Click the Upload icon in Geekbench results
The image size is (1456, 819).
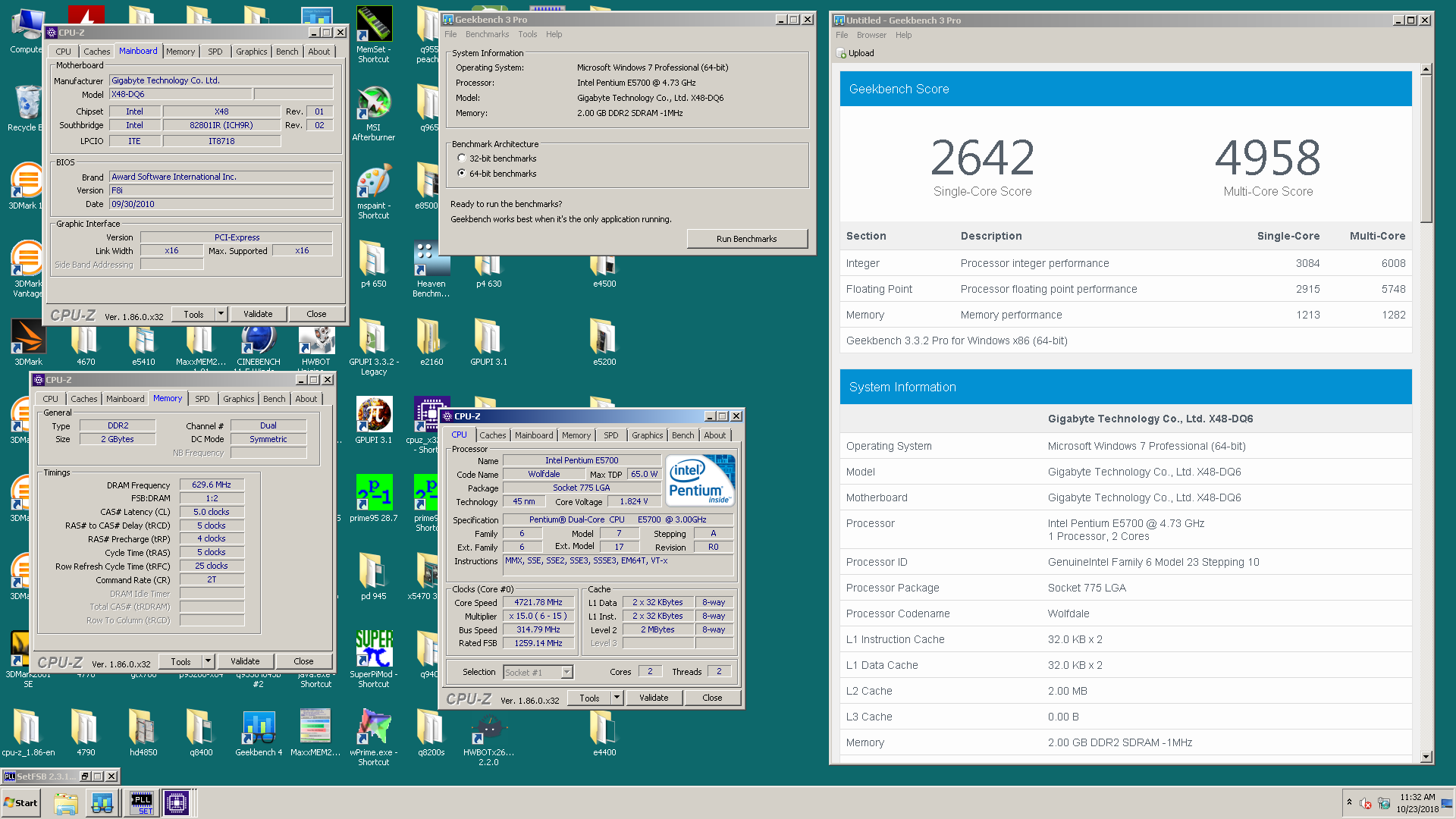click(x=841, y=53)
